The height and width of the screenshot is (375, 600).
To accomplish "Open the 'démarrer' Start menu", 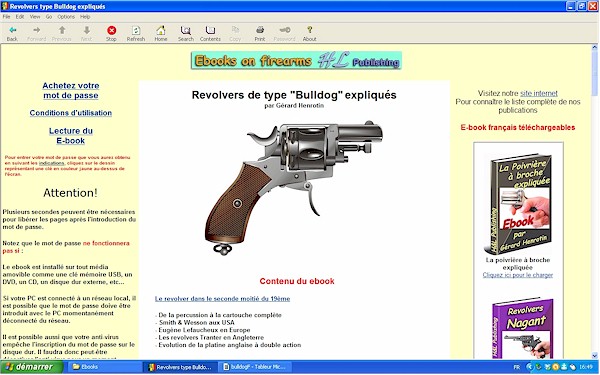I will click(31, 367).
